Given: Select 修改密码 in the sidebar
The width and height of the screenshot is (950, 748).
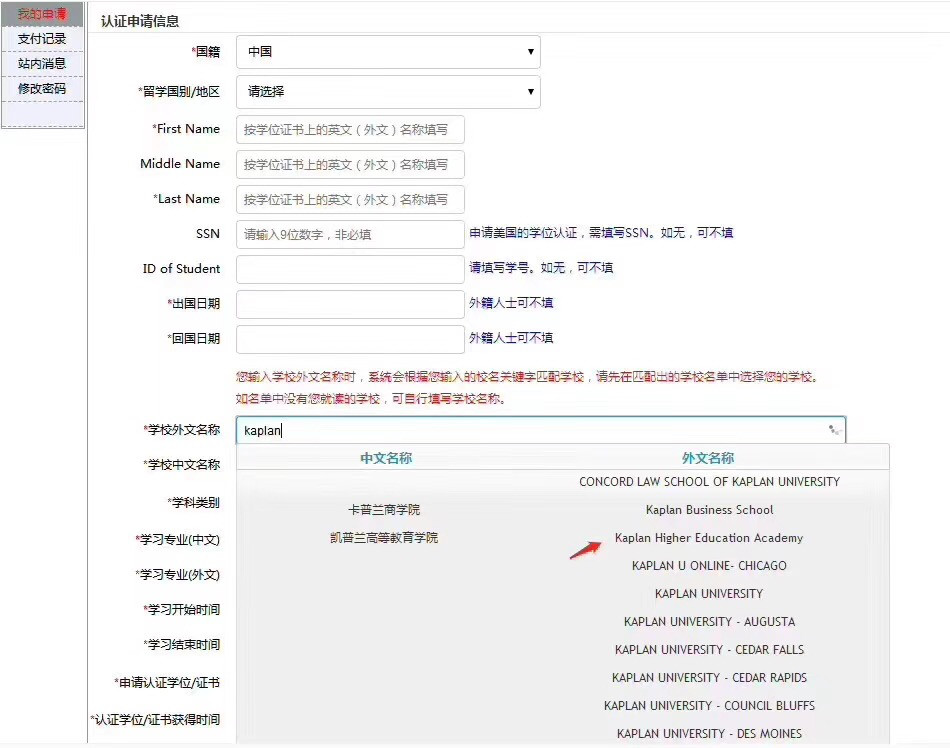Looking at the screenshot, I should [x=42, y=89].
